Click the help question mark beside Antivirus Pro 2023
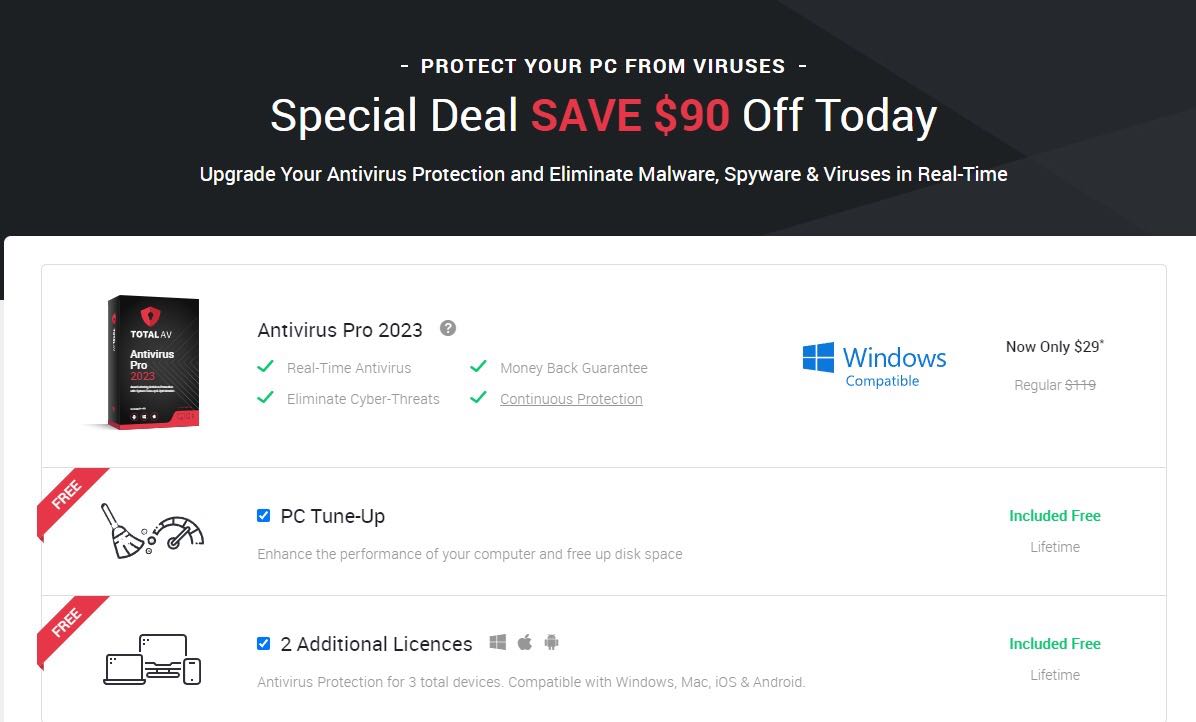The image size is (1196, 722). tap(448, 329)
